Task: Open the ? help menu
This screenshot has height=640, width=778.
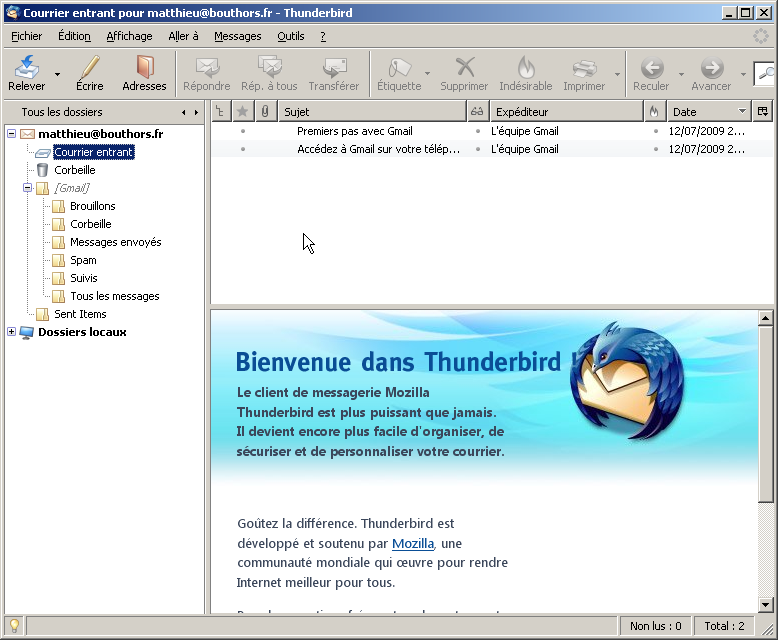Action: tap(323, 36)
